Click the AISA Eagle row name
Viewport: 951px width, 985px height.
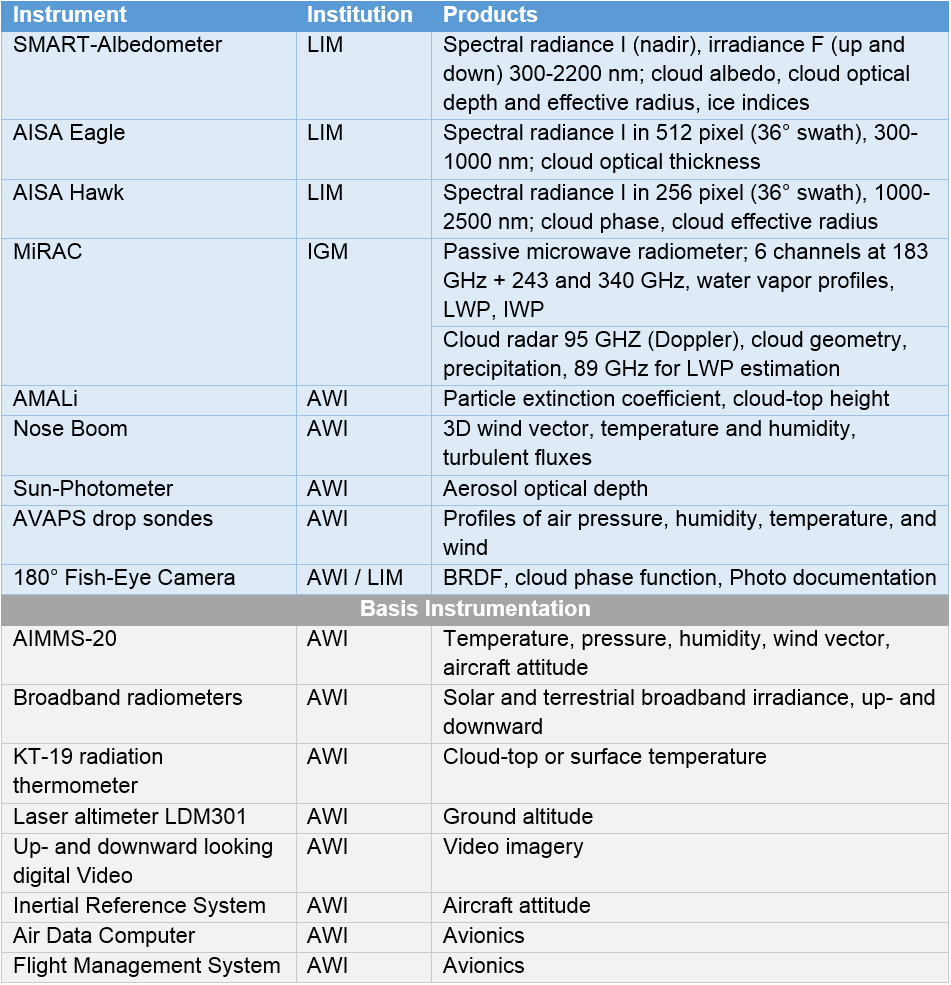coord(69,133)
